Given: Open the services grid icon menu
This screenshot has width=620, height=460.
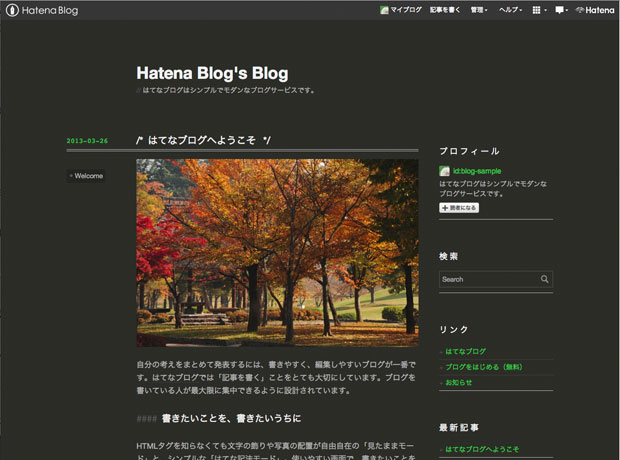Looking at the screenshot, I should pos(539,10).
